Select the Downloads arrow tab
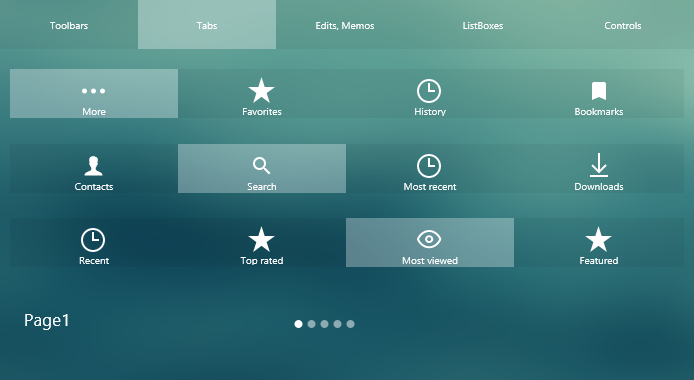 [599, 168]
